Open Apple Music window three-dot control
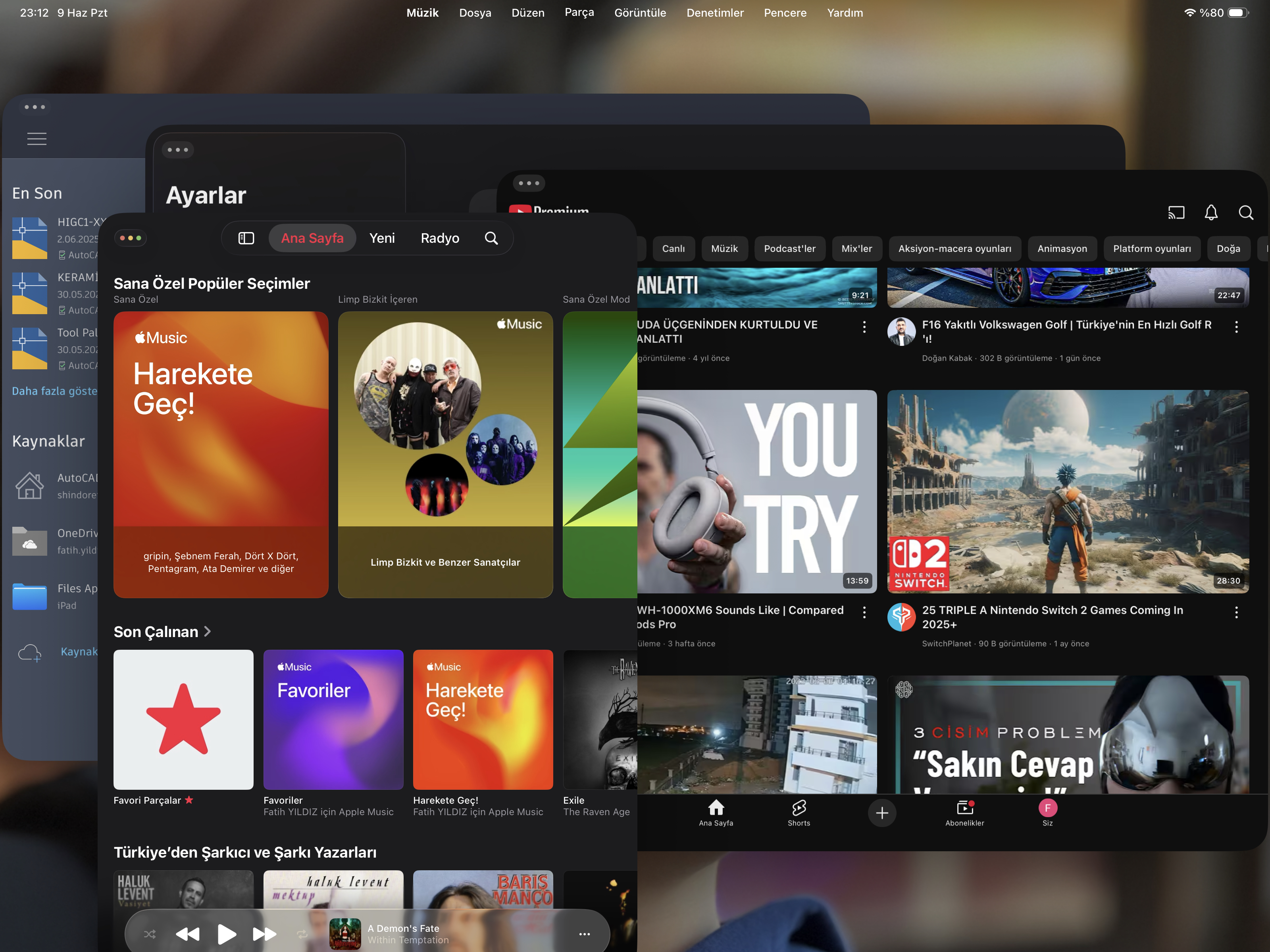The height and width of the screenshot is (952, 1270). coord(131,238)
